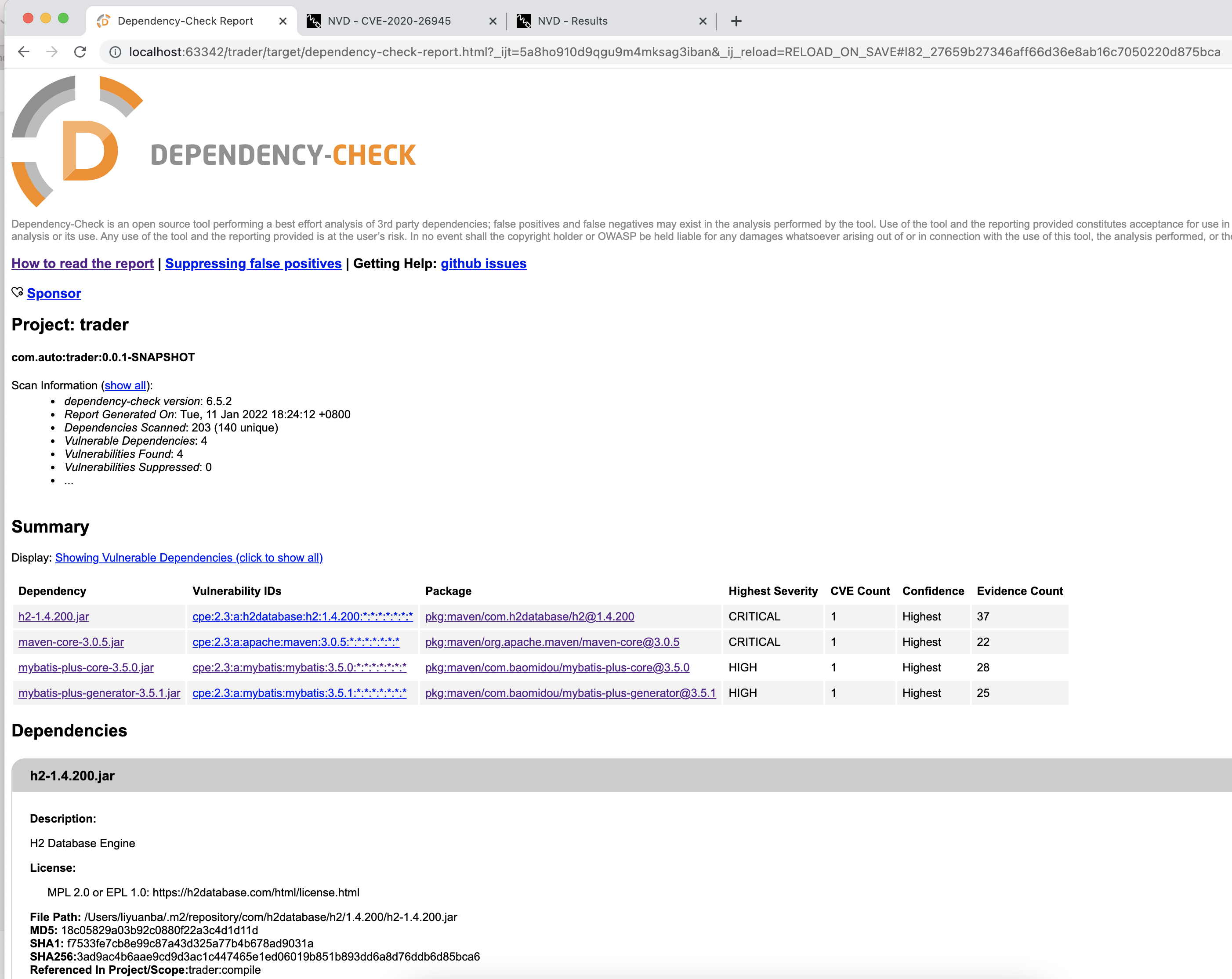This screenshot has width=1232, height=979.
Task: Reload the current page
Action: tap(80, 52)
